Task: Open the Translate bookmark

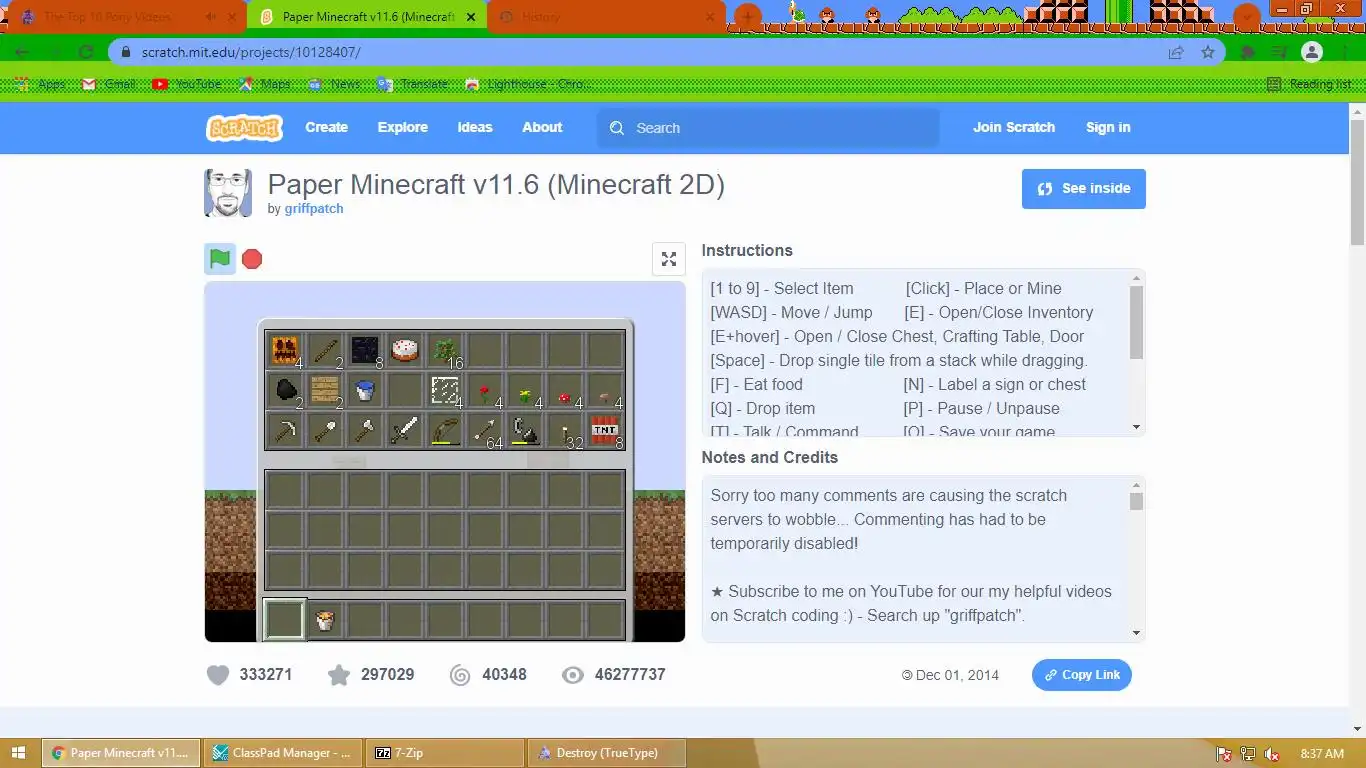Action: (413, 84)
